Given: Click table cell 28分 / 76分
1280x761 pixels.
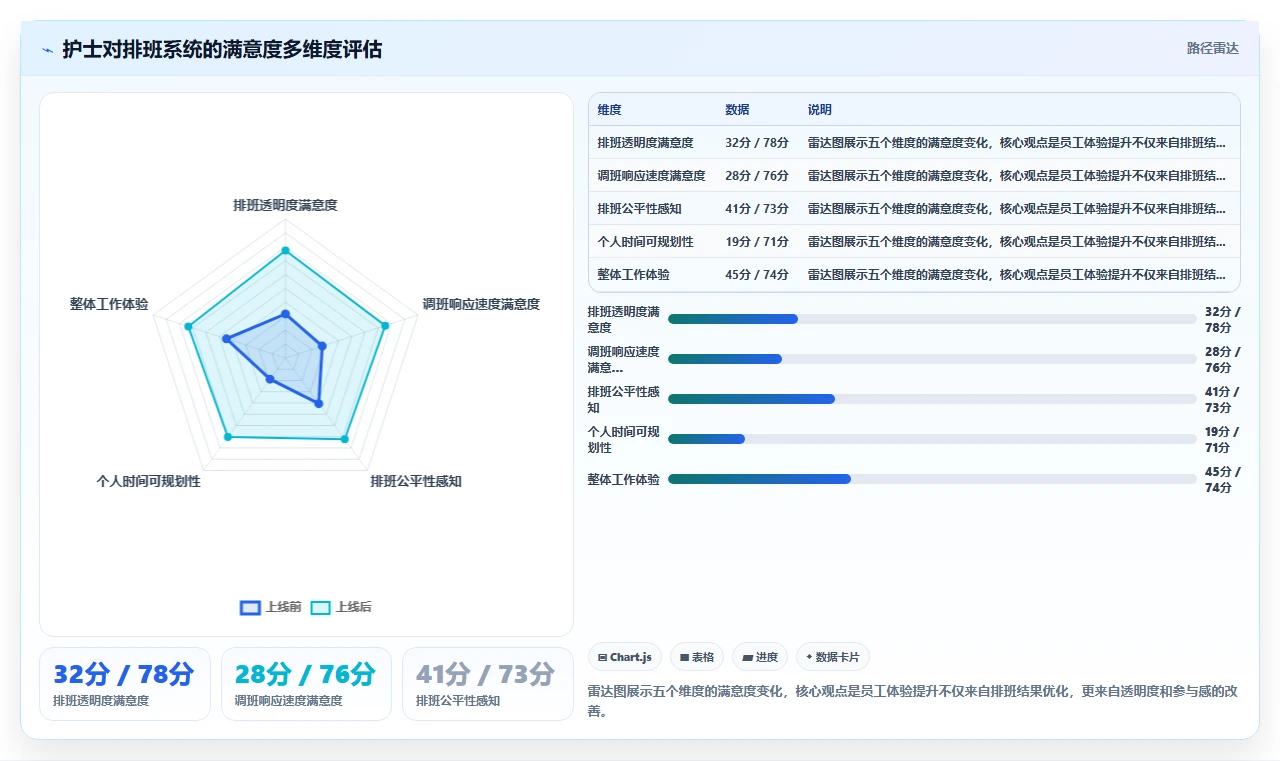Looking at the screenshot, I should click(x=757, y=176).
